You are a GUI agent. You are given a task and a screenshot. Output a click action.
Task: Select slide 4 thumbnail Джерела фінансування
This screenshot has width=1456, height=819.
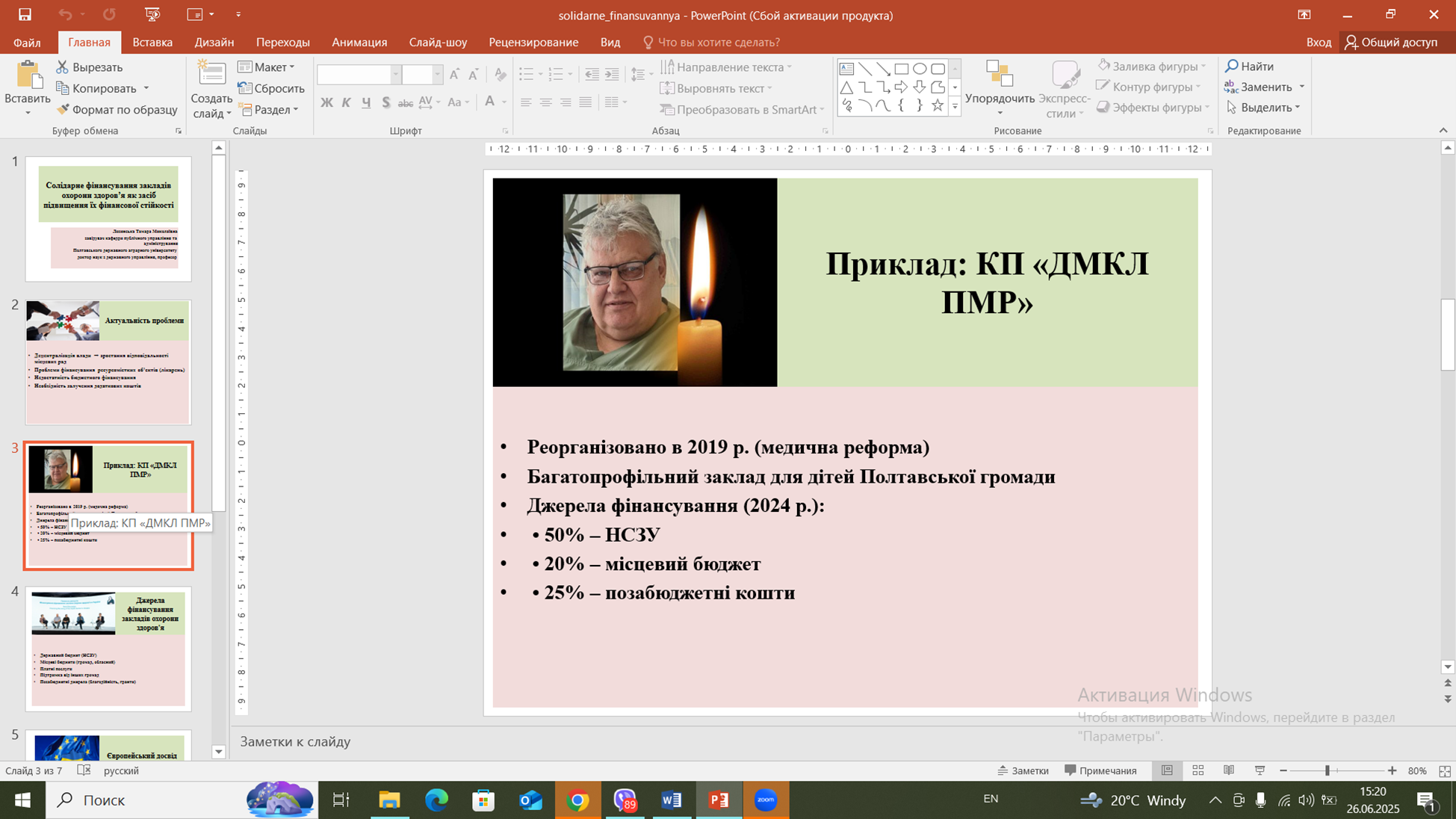pyautogui.click(x=108, y=649)
